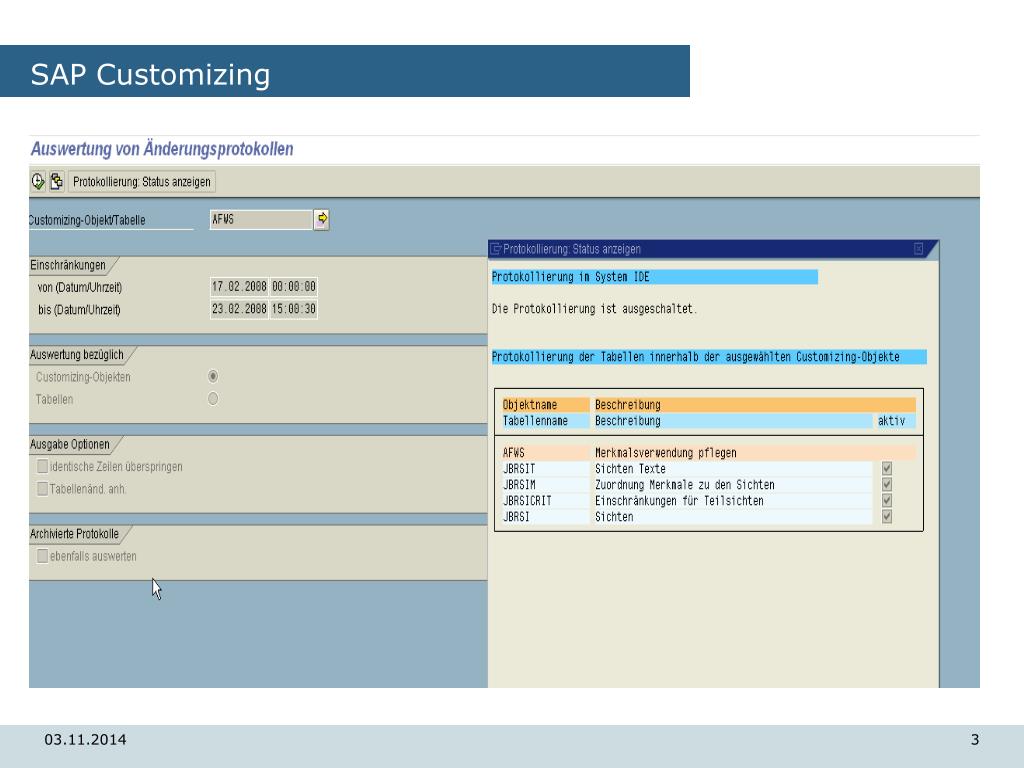Click the variant icon next to Execute
This screenshot has height=768, width=1024.
(57, 182)
